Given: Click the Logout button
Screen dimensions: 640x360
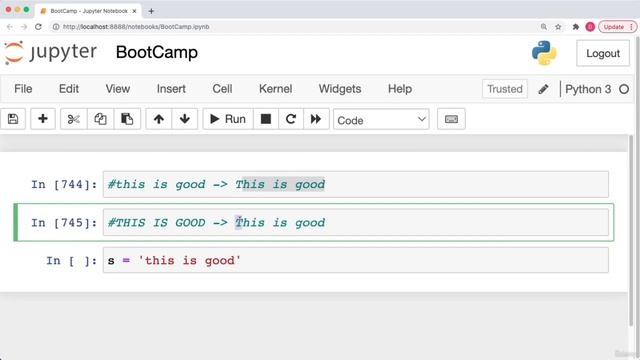Looking at the screenshot, I should pos(603,53).
